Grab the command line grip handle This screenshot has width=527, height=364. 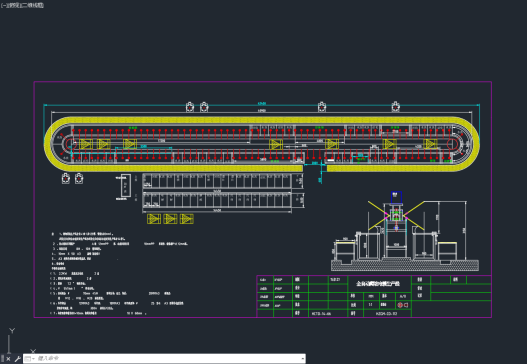(x=2, y=359)
